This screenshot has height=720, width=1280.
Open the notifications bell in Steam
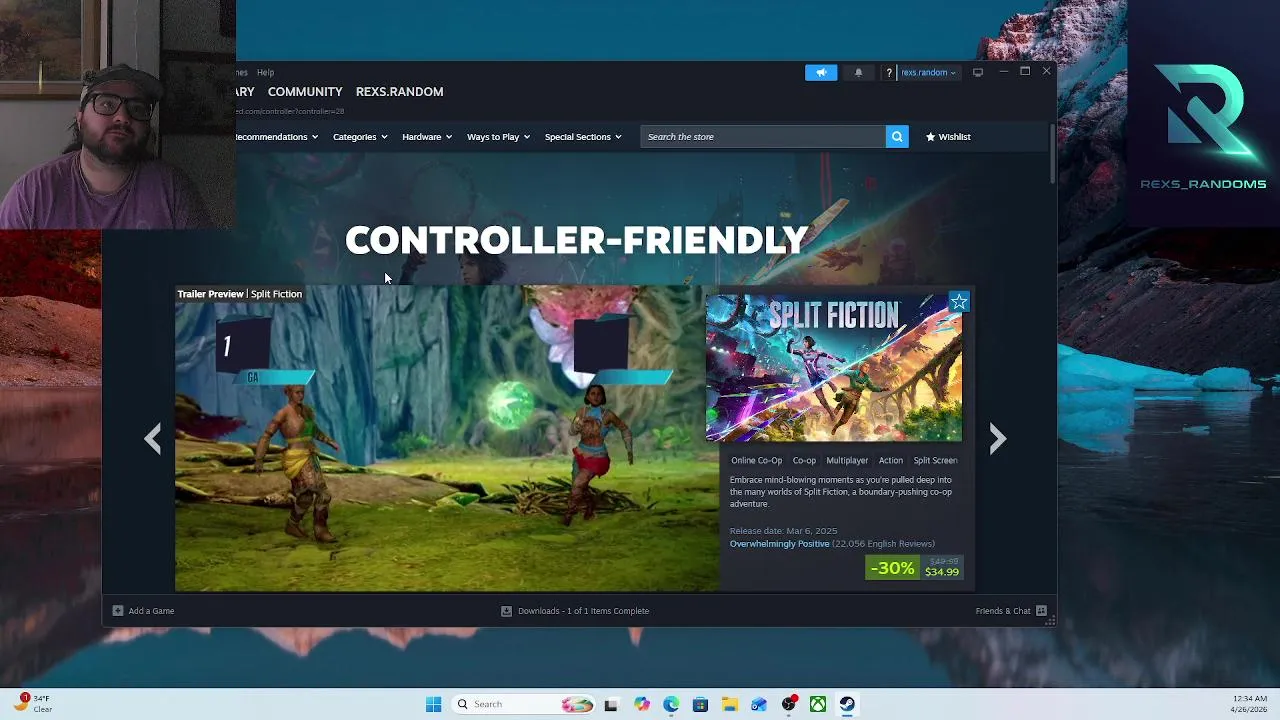coord(858,72)
